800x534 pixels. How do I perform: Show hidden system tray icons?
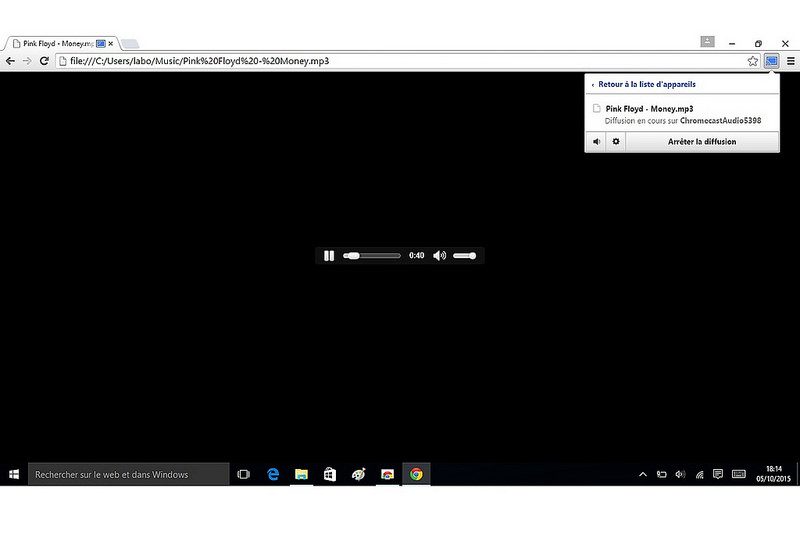[x=642, y=474]
